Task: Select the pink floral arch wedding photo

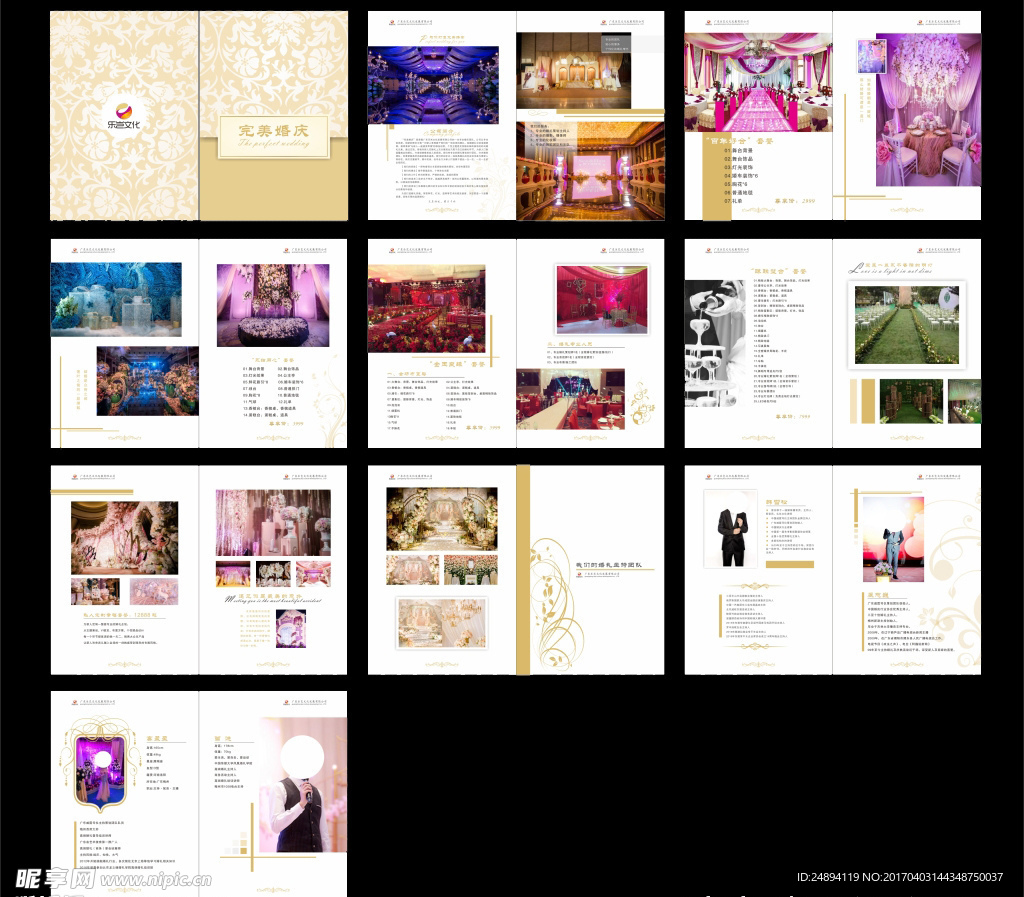Action: [124, 537]
